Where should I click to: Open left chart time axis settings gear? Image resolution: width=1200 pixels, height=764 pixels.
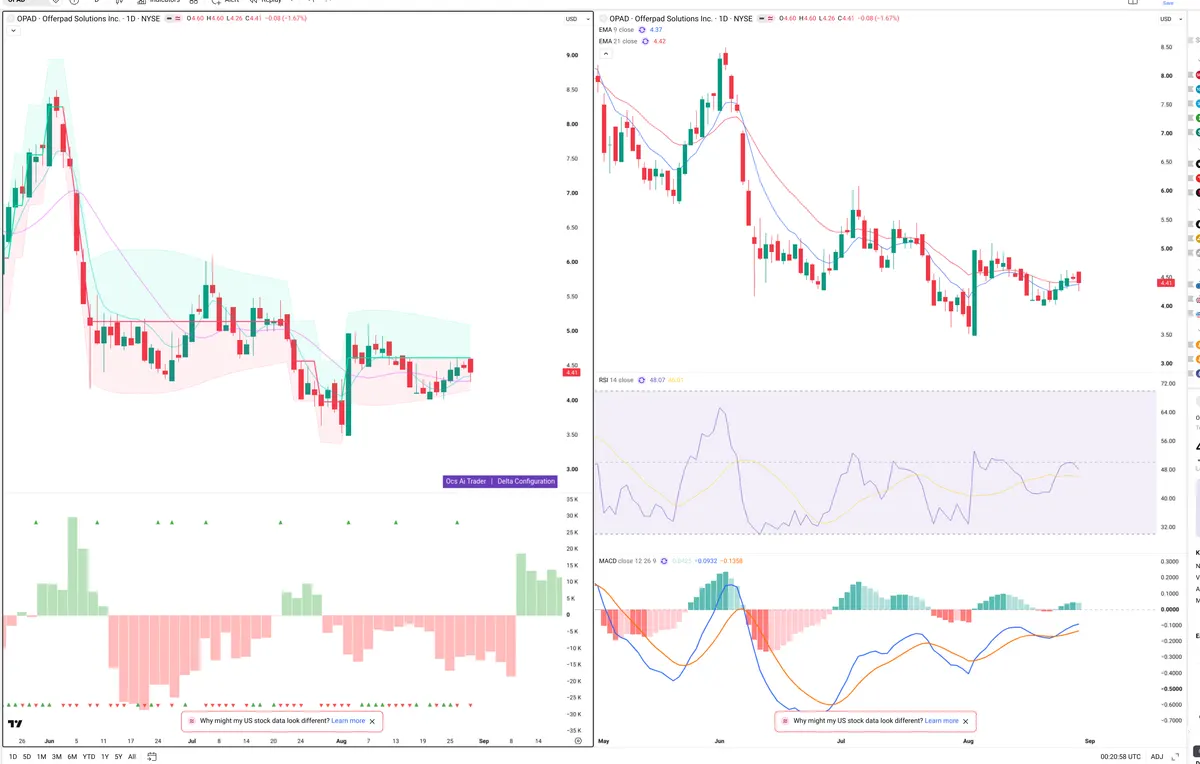coord(578,741)
